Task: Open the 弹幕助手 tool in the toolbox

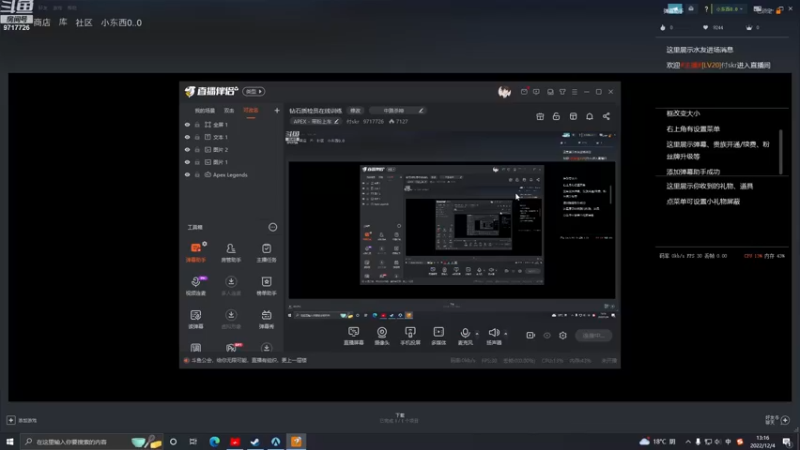Action: coord(196,253)
